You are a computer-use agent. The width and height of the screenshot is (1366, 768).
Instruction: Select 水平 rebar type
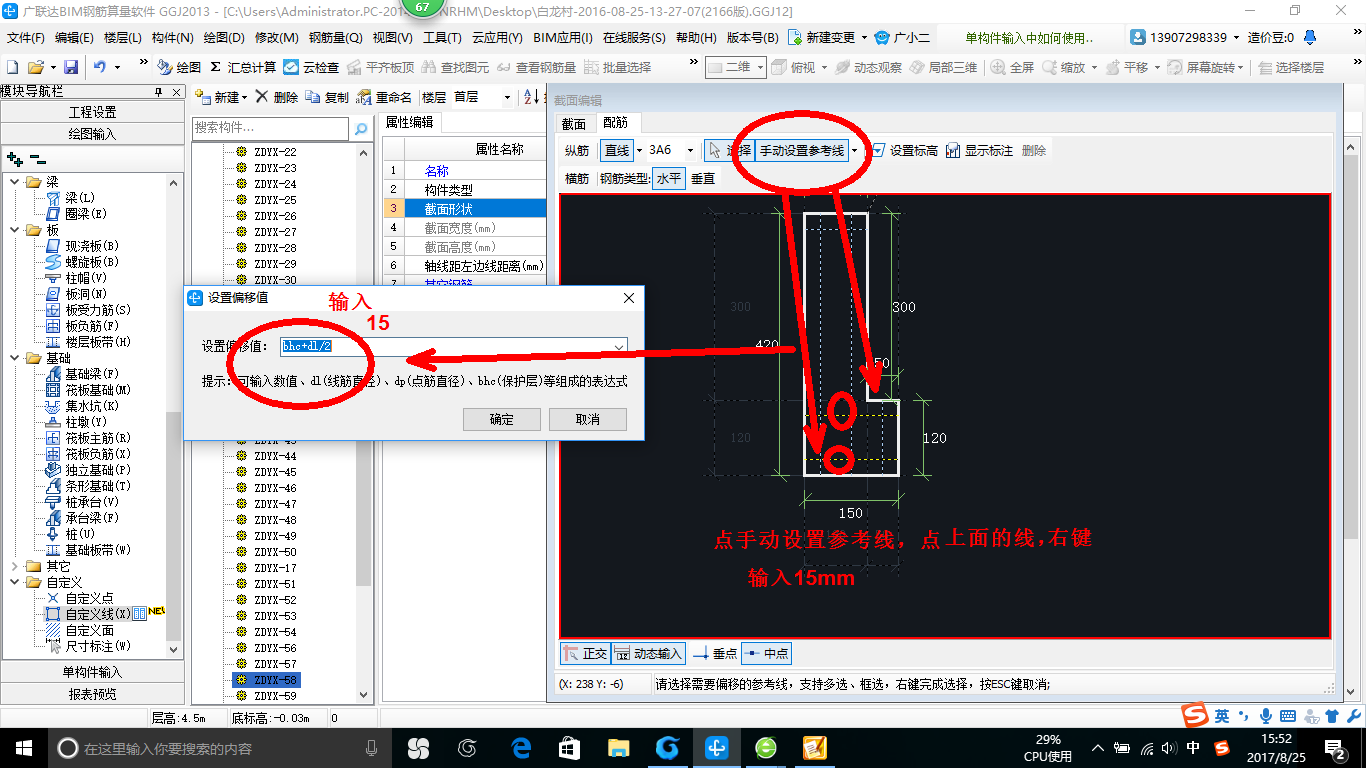[668, 178]
